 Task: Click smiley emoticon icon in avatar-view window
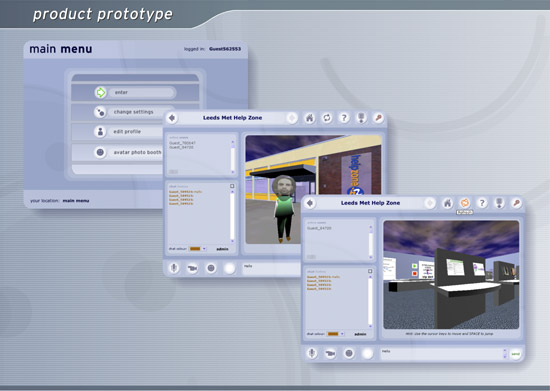point(211,268)
